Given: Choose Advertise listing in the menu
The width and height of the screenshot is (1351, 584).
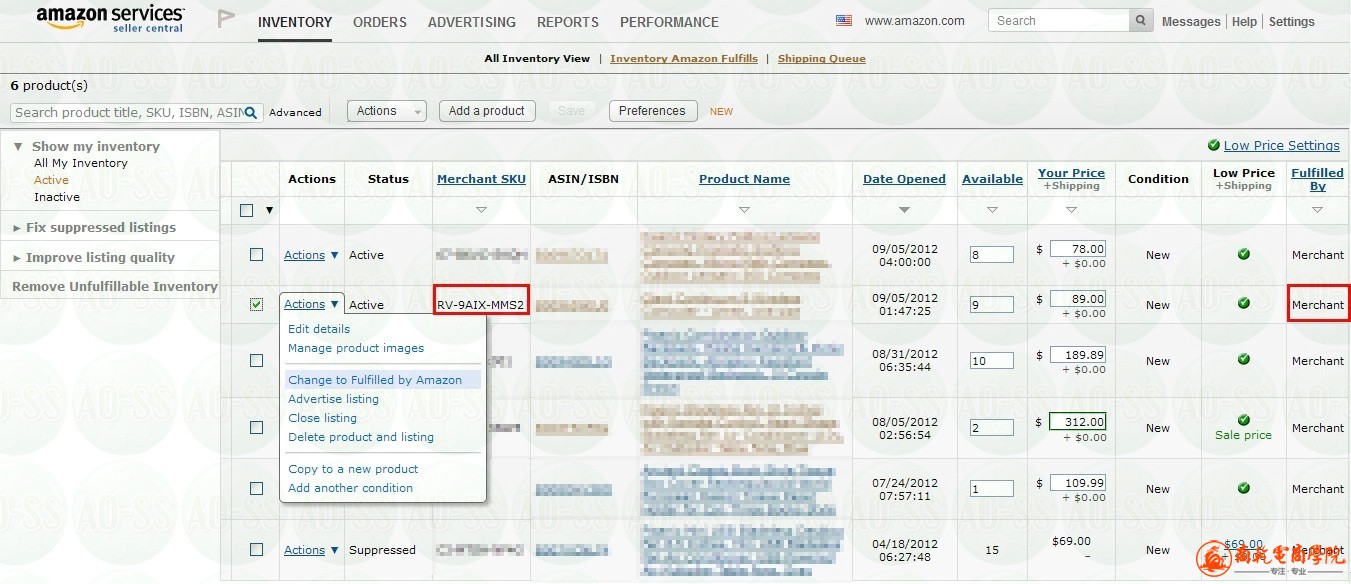Looking at the screenshot, I should (333, 399).
